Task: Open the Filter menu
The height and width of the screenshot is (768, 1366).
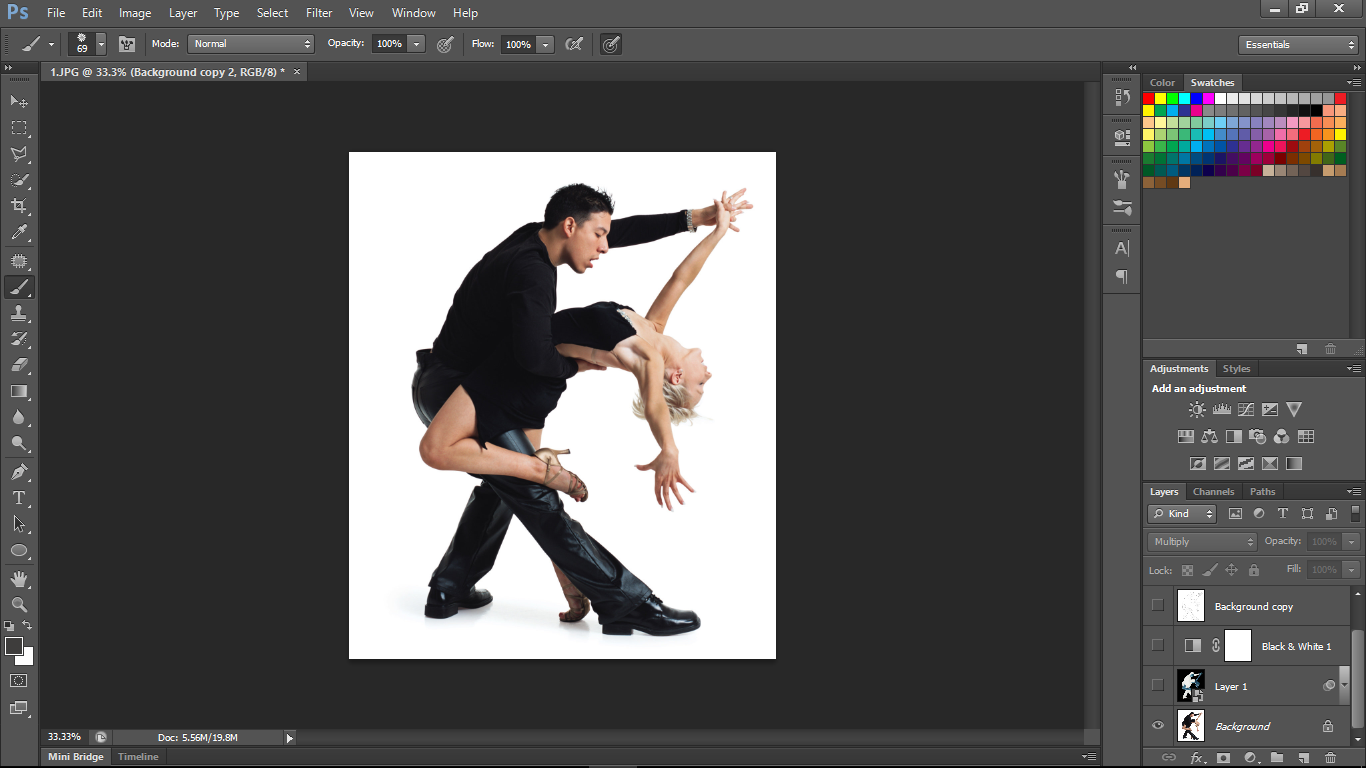Action: [x=319, y=13]
